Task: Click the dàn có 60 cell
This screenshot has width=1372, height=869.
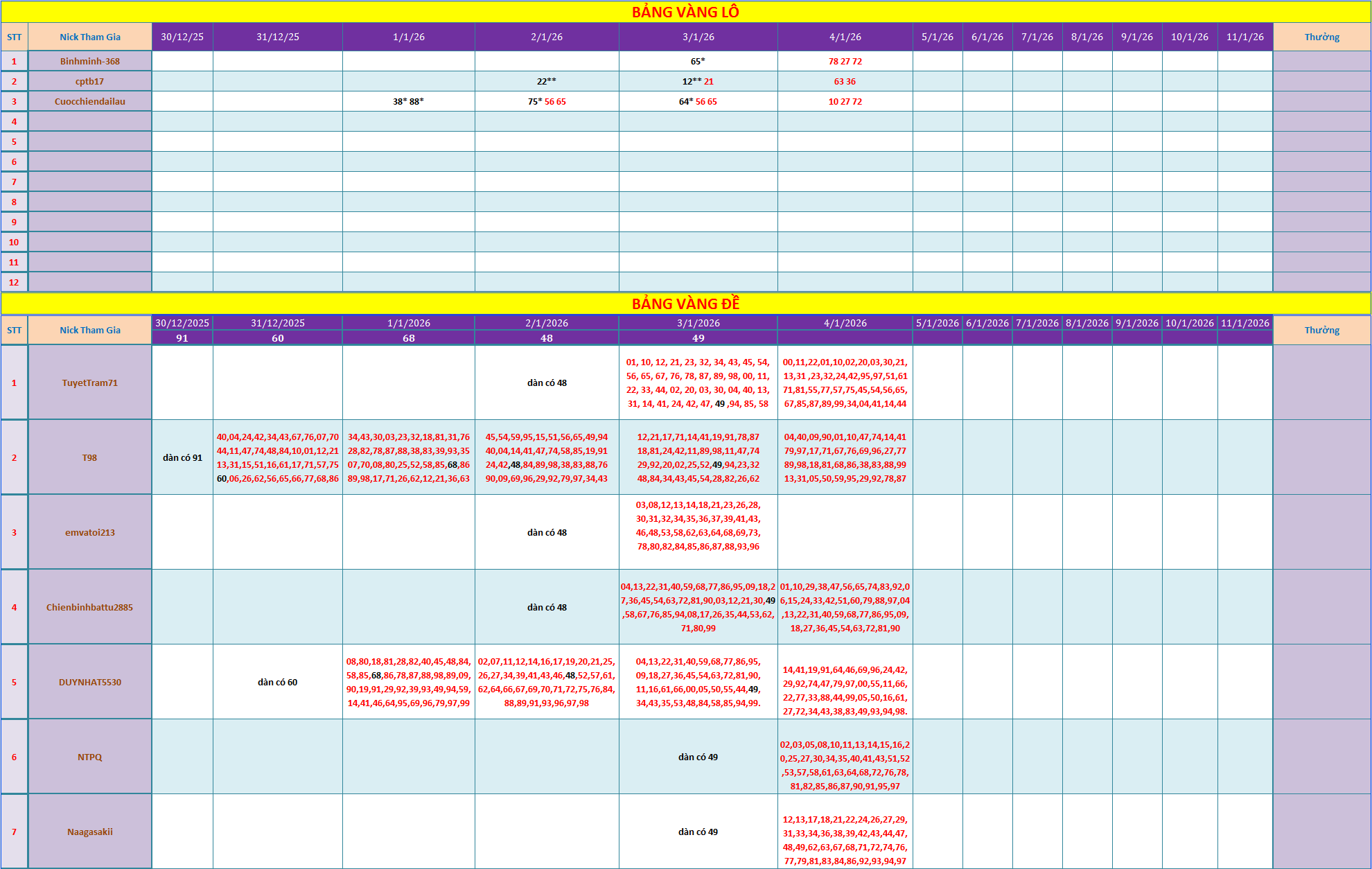Action: click(x=277, y=682)
